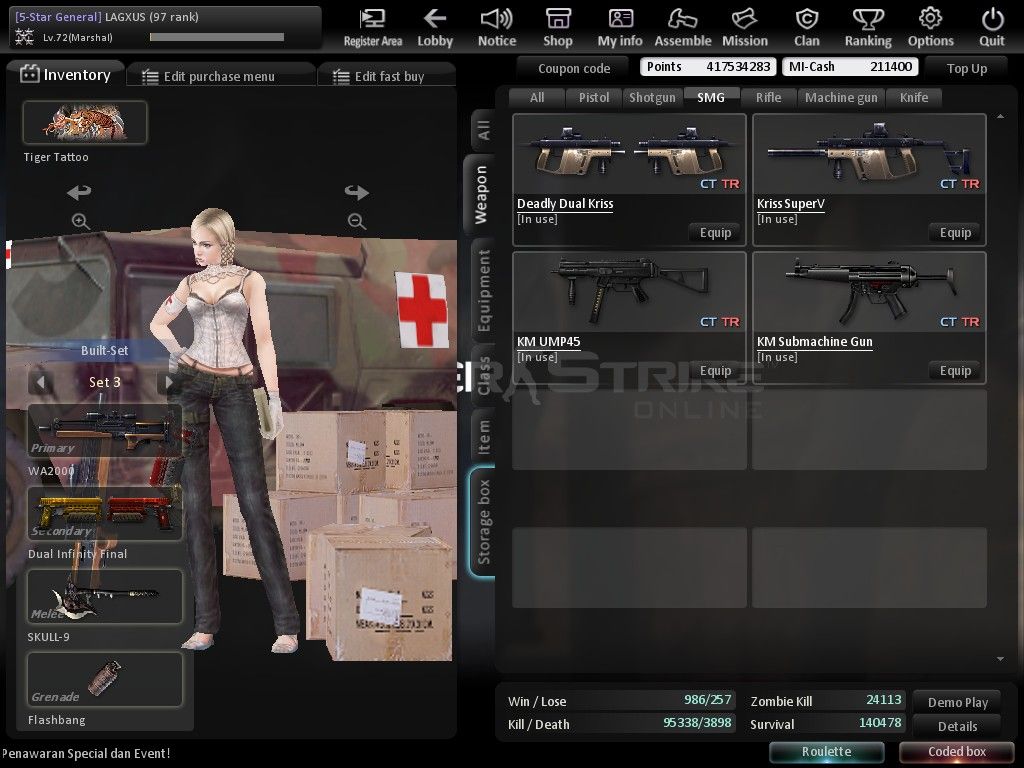
Task: Filter weapons by Knife
Action: (x=914, y=97)
